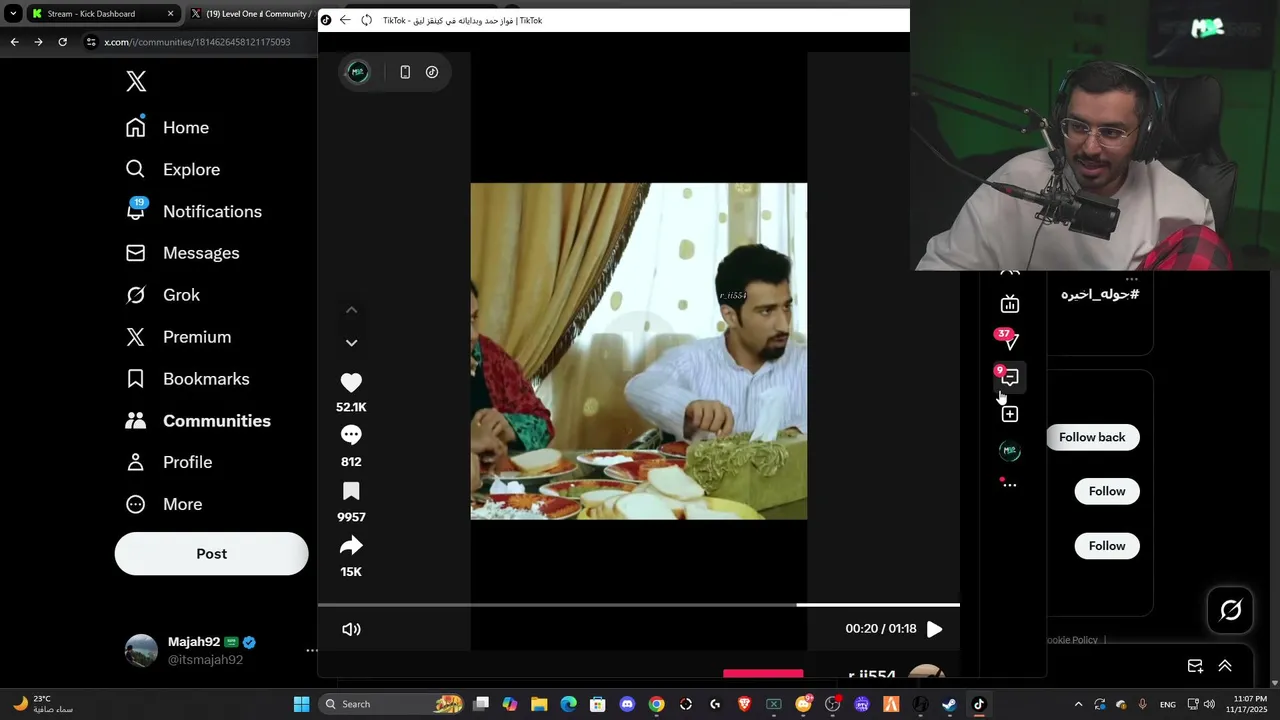This screenshot has width=1280, height=720.
Task: Click the white Post button
Action: pos(211,554)
